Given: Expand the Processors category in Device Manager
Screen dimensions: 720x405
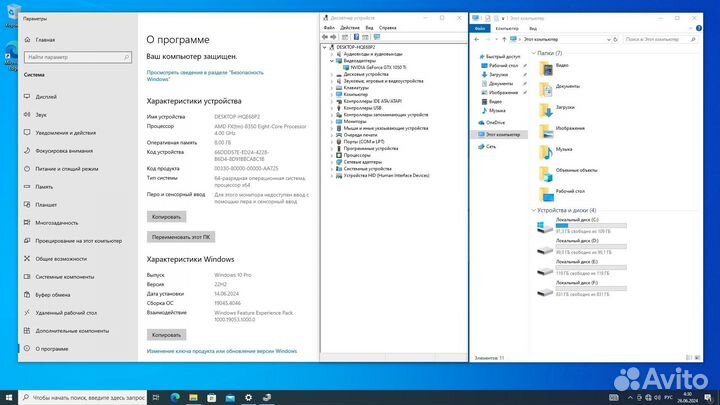Looking at the screenshot, I should pyautogui.click(x=332, y=155).
